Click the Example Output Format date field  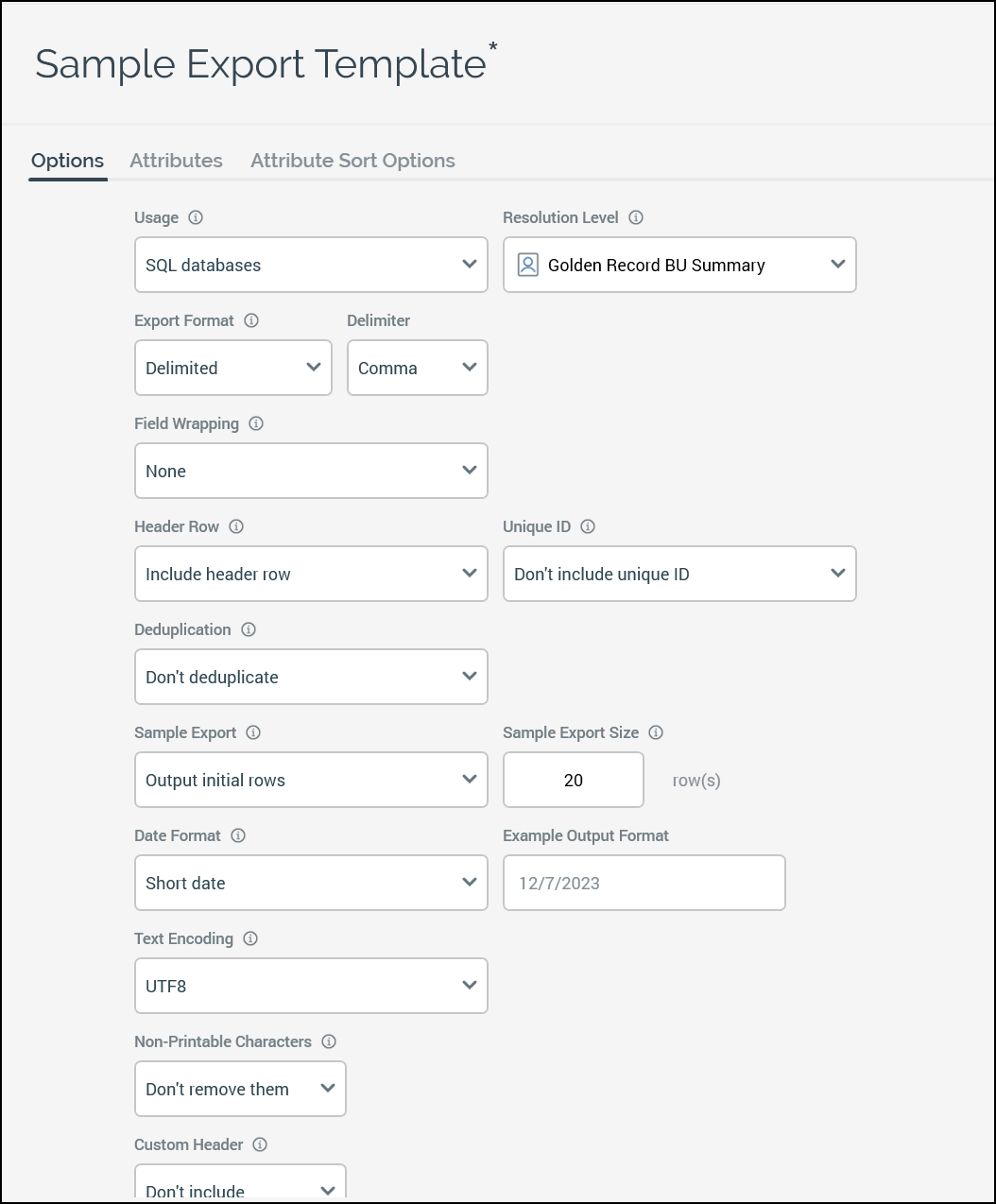(644, 883)
